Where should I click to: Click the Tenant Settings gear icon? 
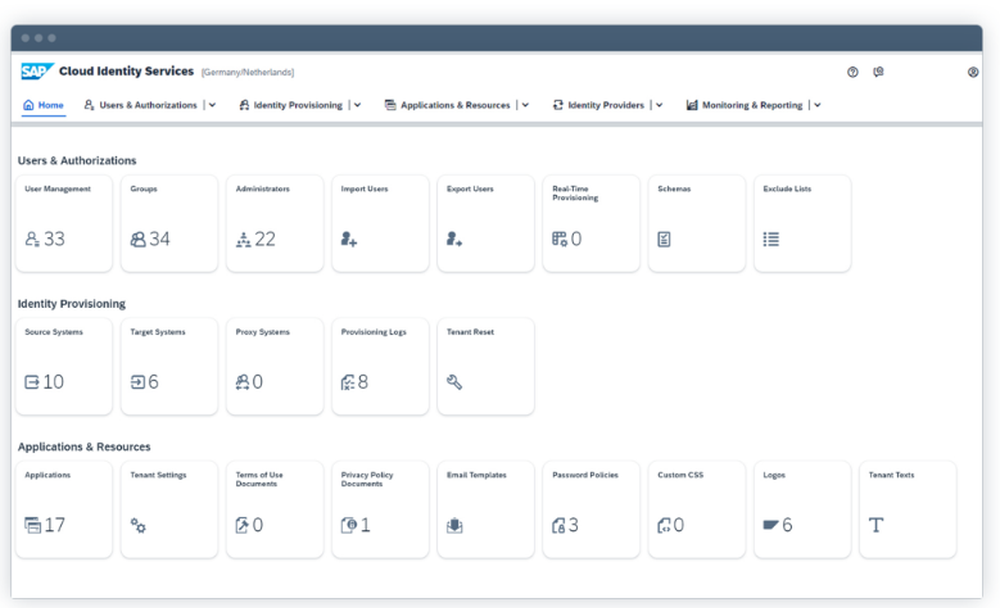coord(141,523)
